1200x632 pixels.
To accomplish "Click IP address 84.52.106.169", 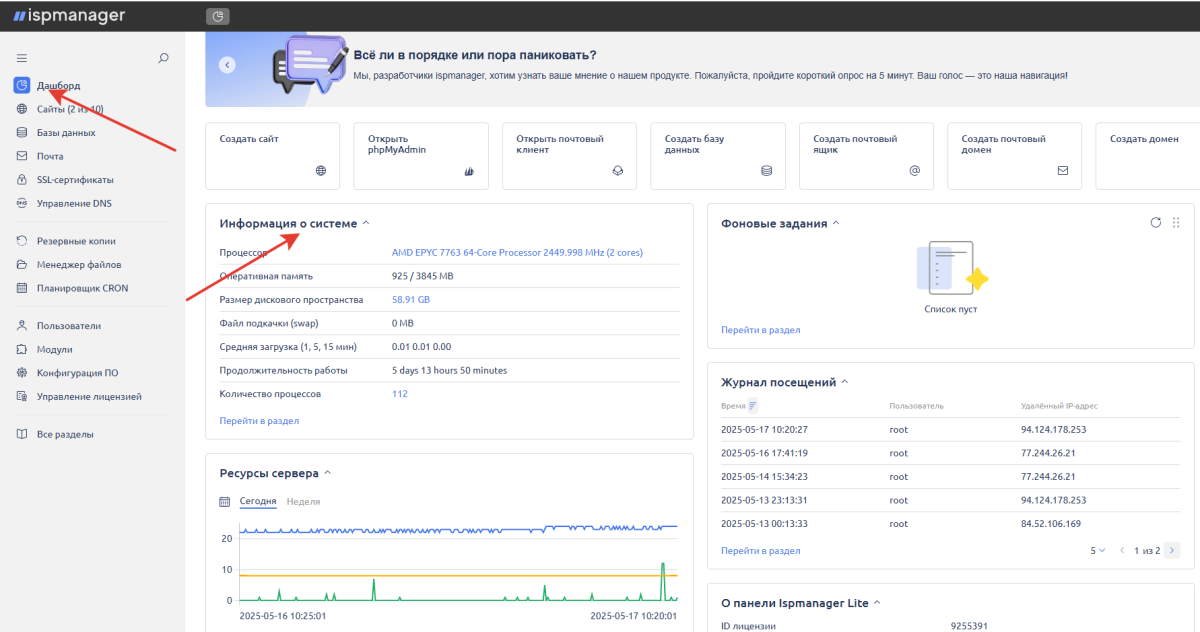I will pos(1051,524).
